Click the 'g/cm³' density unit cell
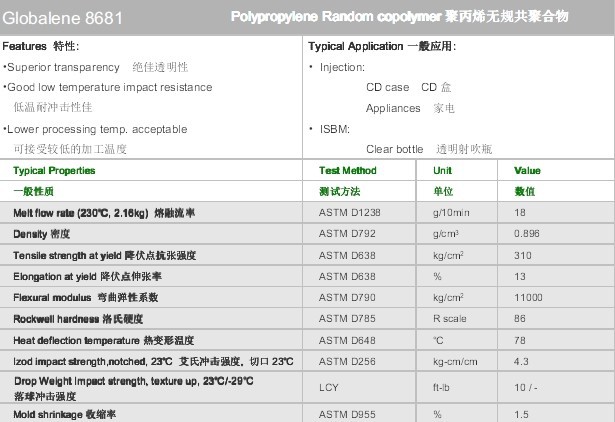Viewport: 615px width, 422px height. (446, 234)
